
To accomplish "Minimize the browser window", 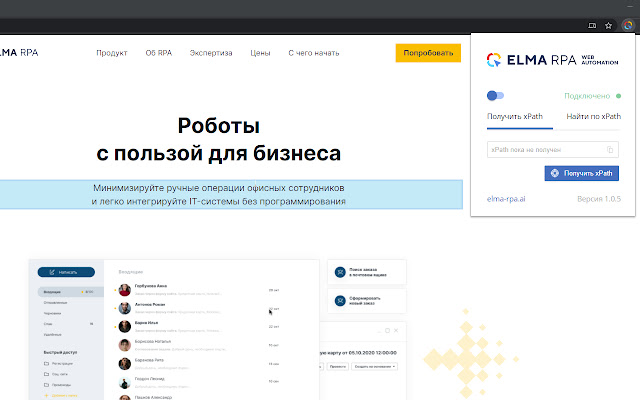I will [632, 6].
